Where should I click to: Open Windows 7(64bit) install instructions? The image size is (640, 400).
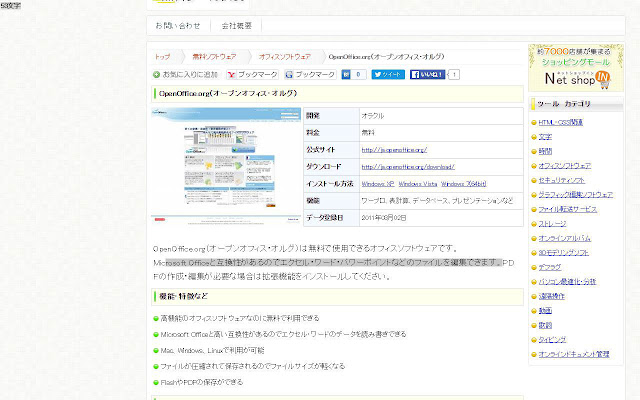point(463,184)
